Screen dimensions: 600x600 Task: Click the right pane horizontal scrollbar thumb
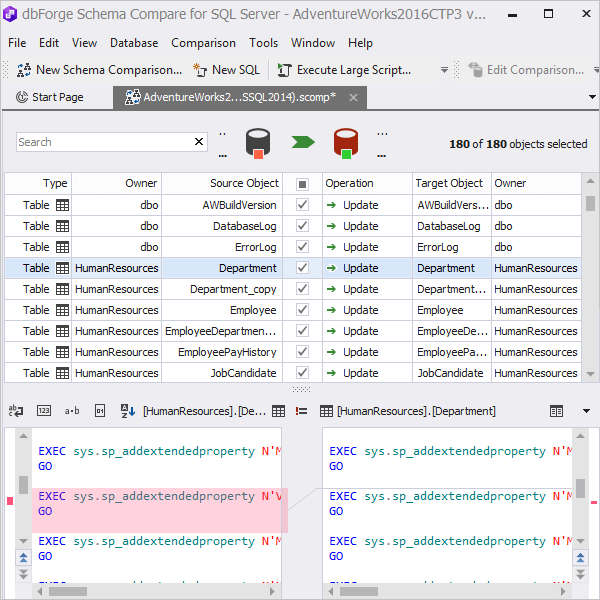click(359, 592)
